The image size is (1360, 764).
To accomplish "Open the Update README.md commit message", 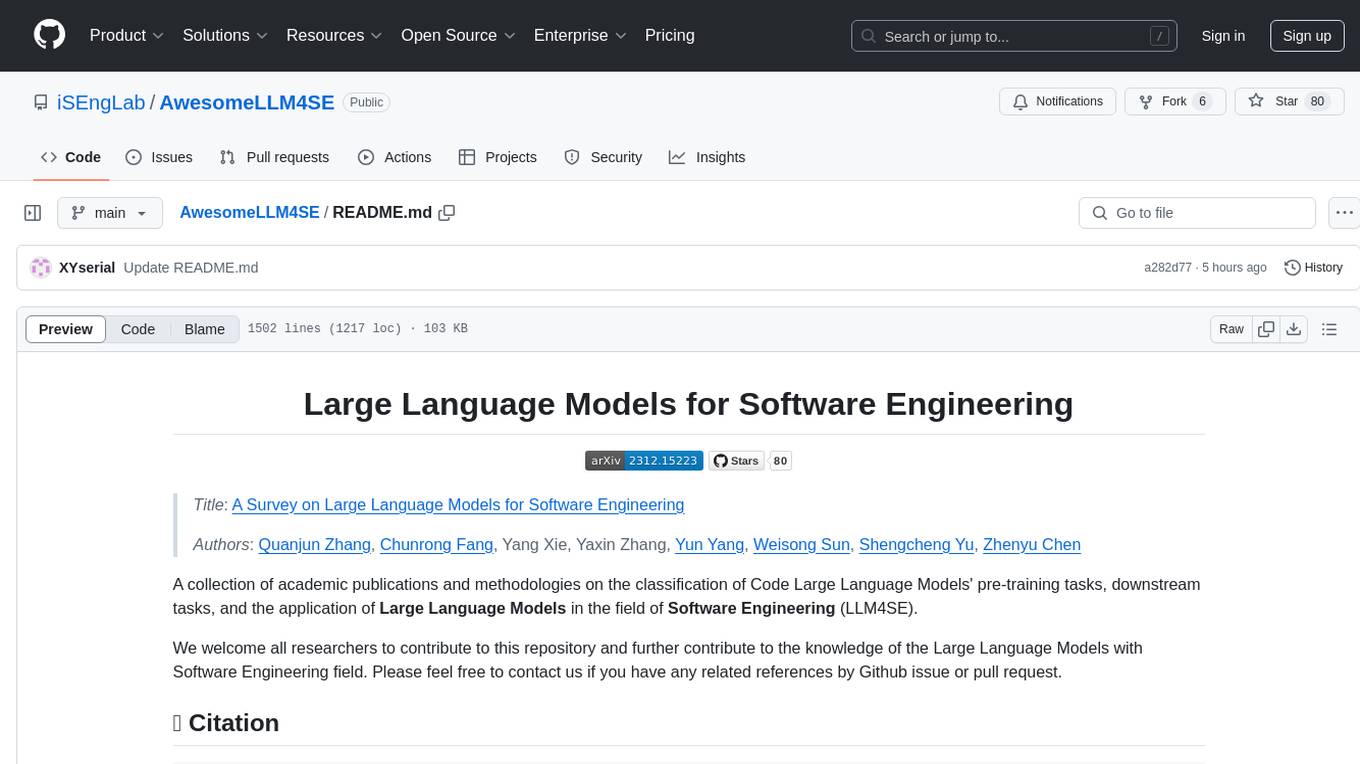I will coord(191,268).
